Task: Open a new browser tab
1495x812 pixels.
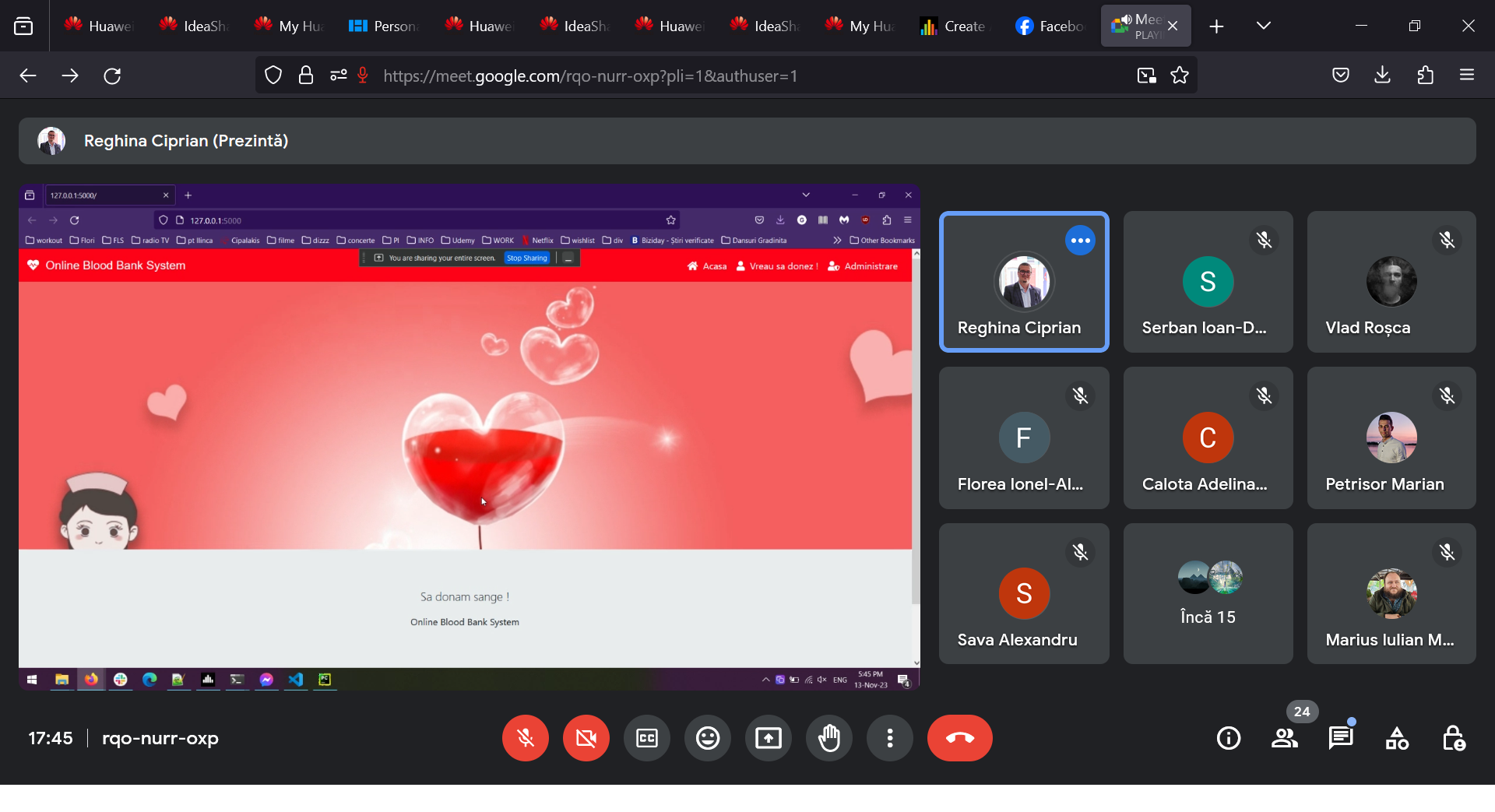Action: click(x=1216, y=26)
